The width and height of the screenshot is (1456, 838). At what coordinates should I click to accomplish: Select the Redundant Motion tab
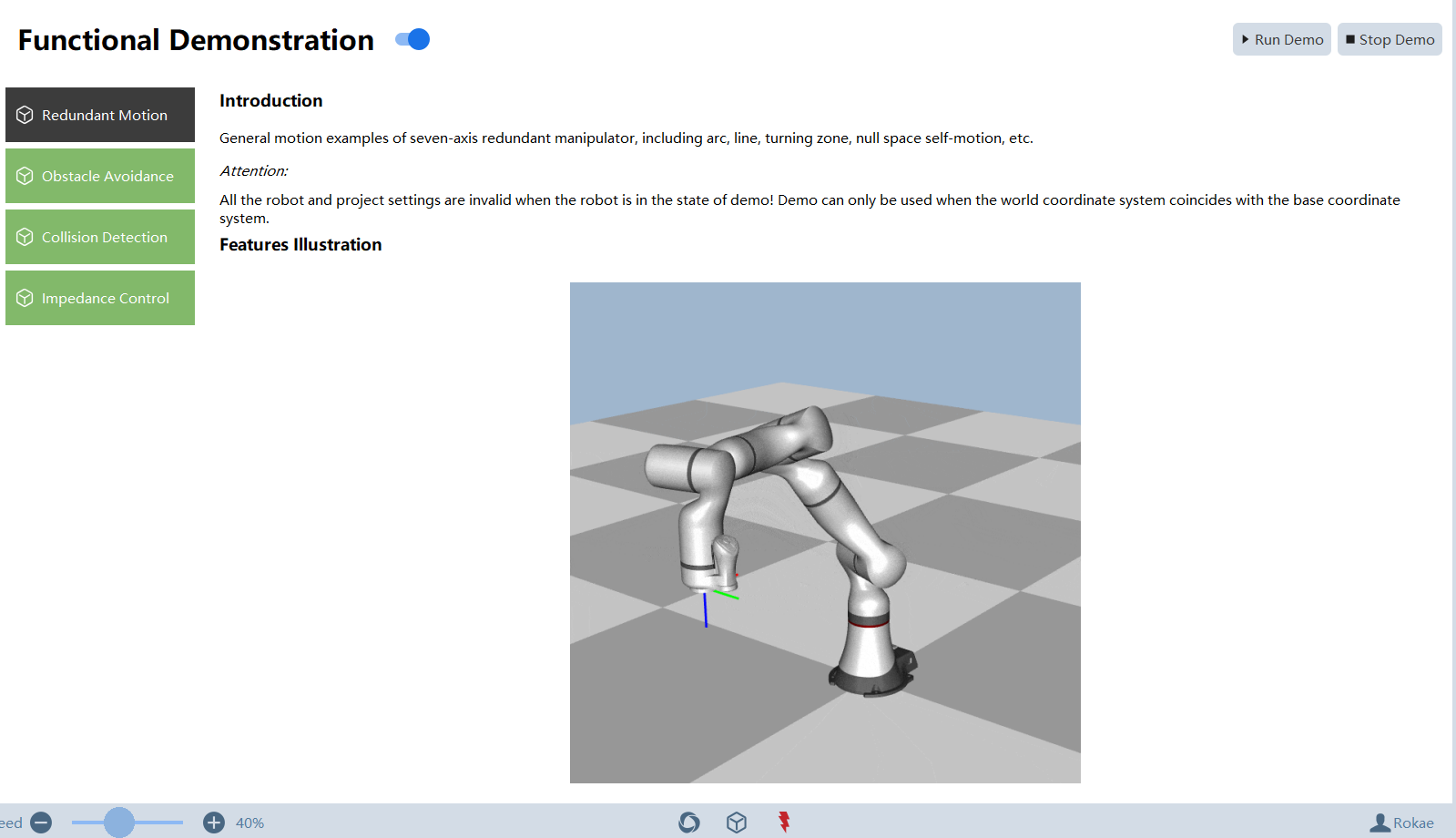(x=100, y=115)
